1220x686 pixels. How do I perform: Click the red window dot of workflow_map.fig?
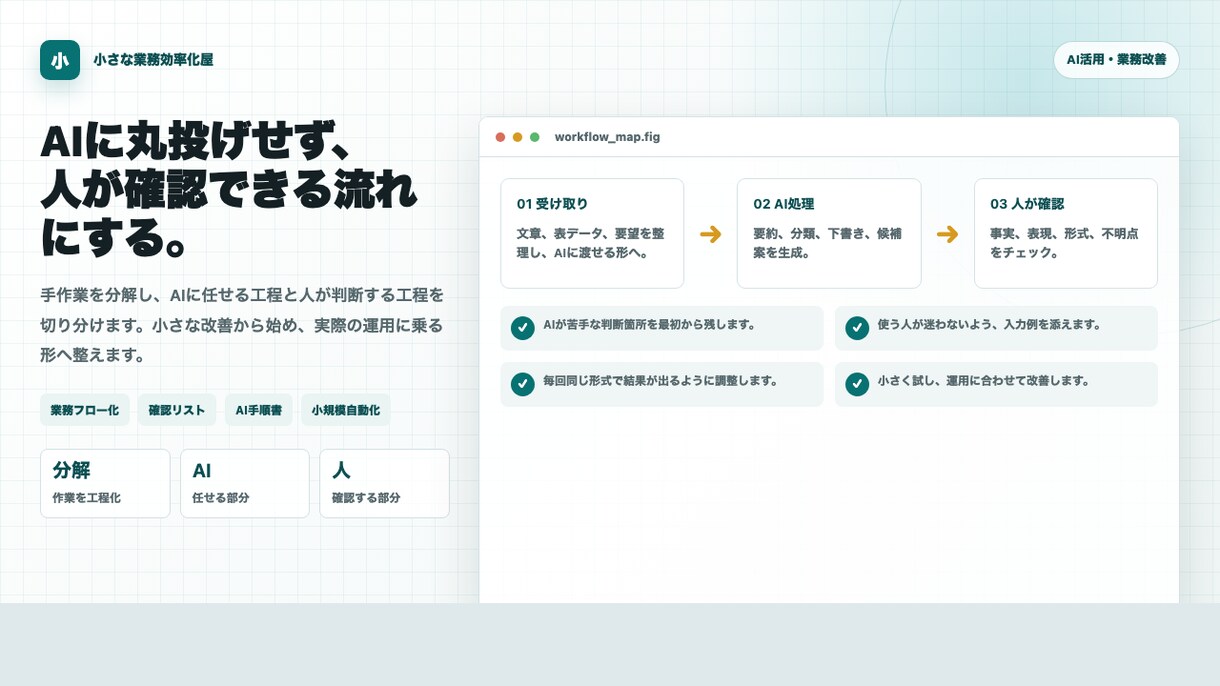tap(500, 137)
